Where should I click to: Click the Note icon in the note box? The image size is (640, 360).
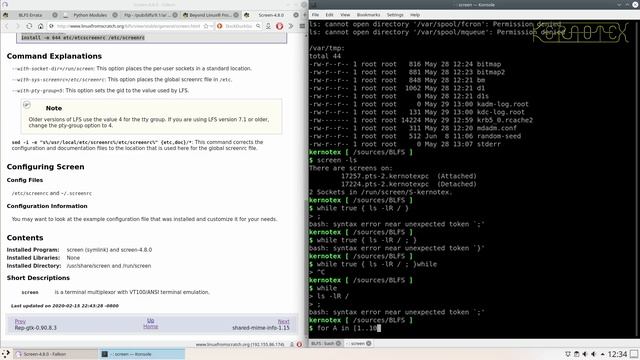pyautogui.click(x=27, y=105)
